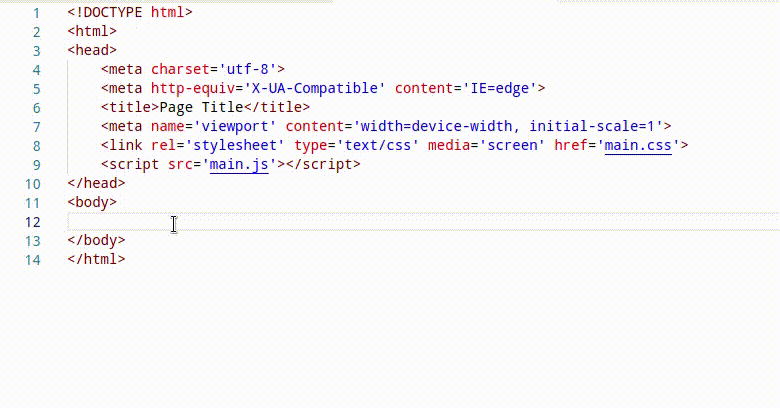Image resolution: width=780 pixels, height=408 pixels.
Task: Click the opening body tag
Action: point(92,202)
